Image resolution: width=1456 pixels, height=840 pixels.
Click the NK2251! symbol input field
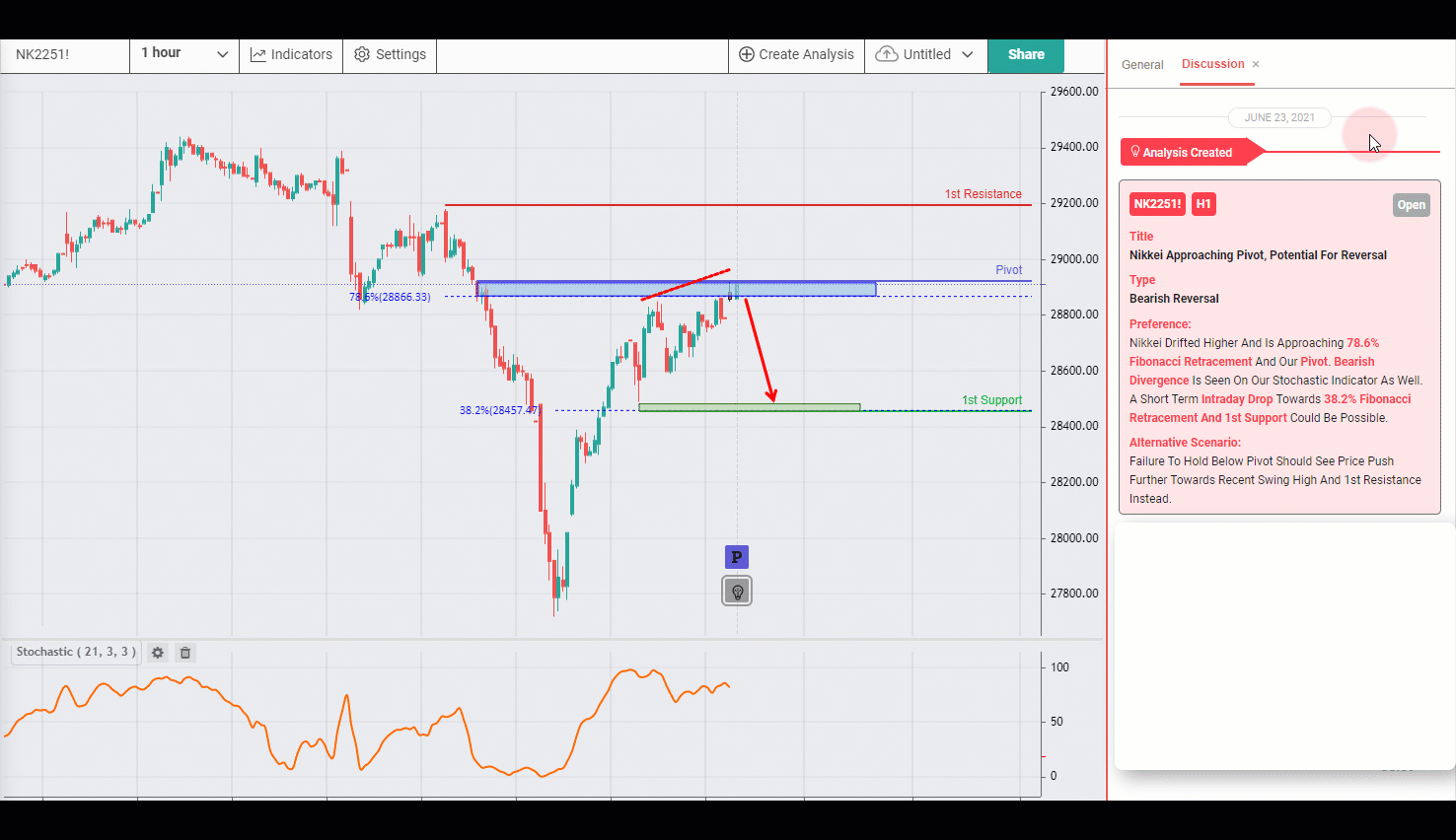[x=65, y=54]
